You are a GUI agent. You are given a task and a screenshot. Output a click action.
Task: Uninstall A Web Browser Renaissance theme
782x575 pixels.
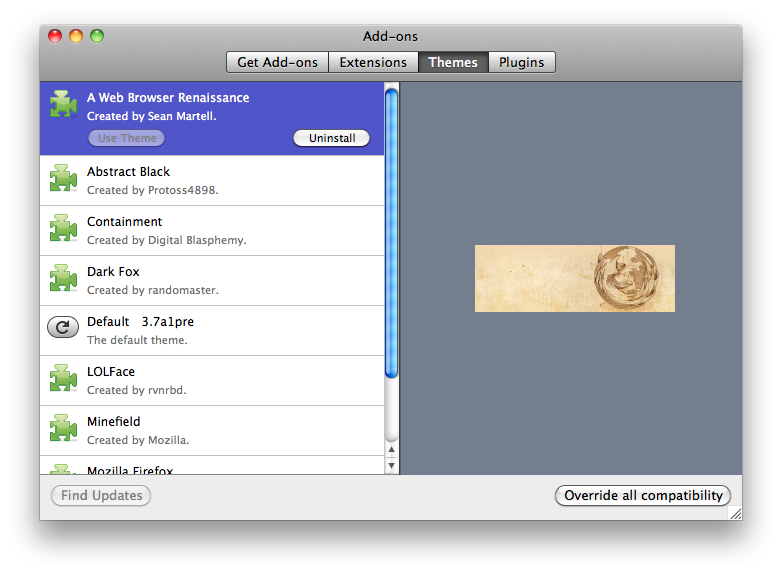coord(332,138)
